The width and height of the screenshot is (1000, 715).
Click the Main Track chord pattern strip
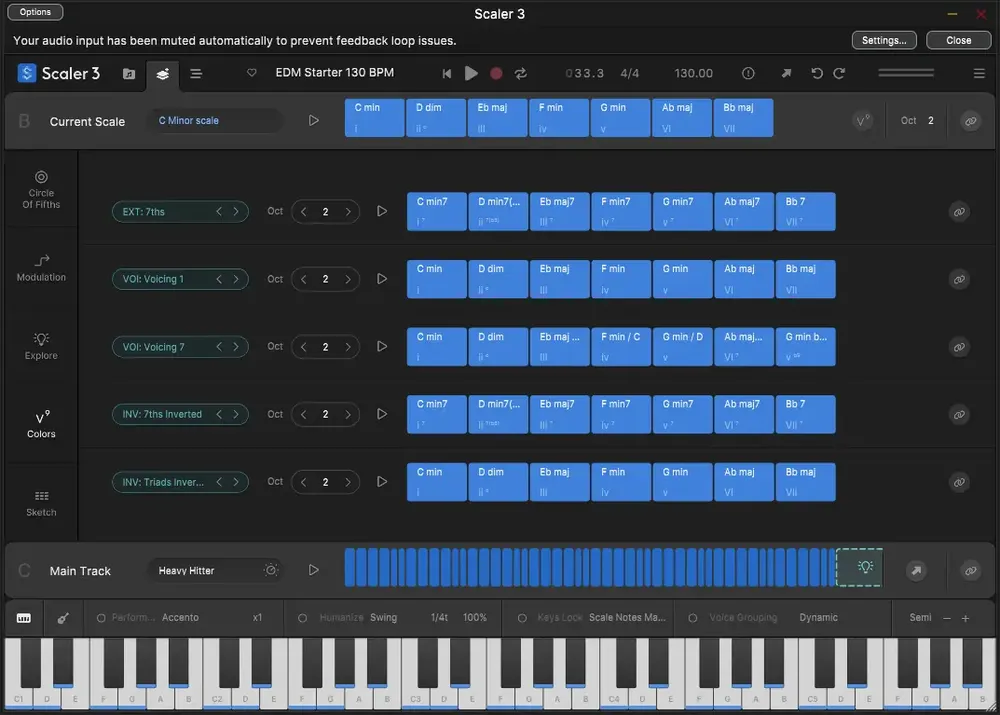point(590,567)
